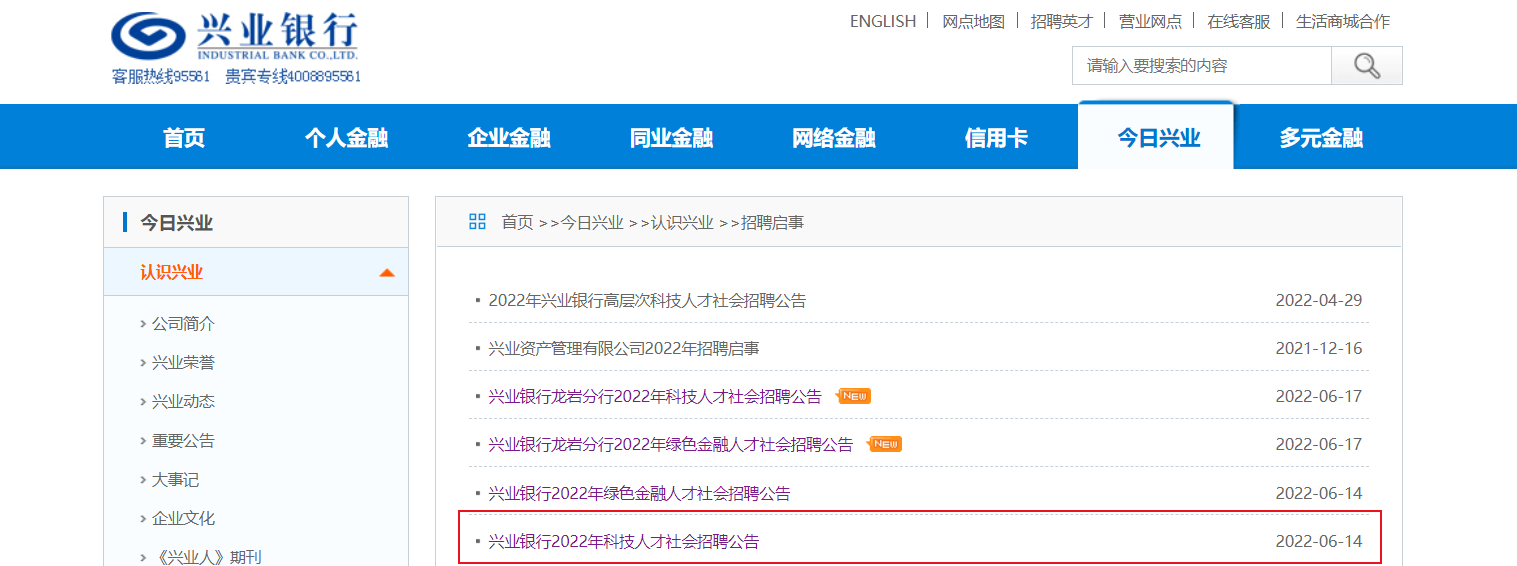Select the 今日兴业 navigation tab

tap(1158, 138)
